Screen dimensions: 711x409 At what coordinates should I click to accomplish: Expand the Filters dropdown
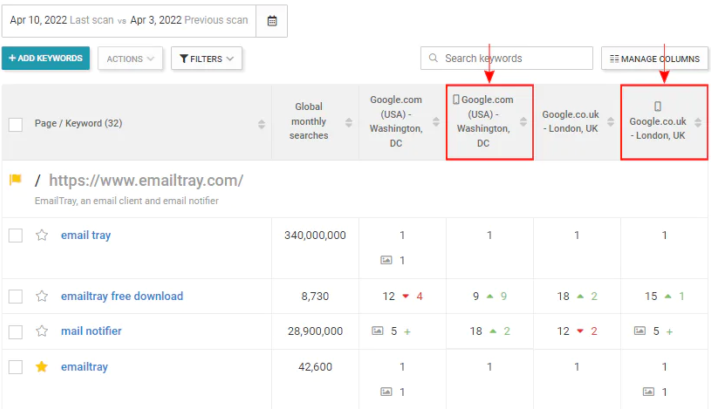point(206,59)
